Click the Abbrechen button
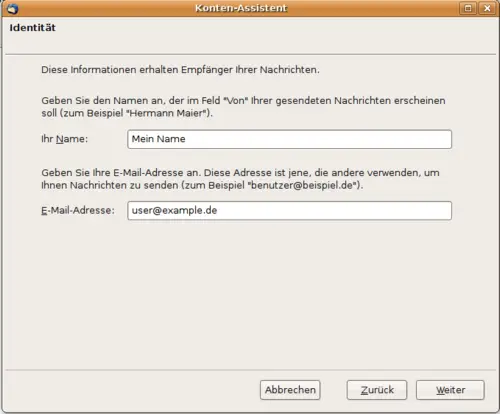The height and width of the screenshot is (414, 500). pos(290,390)
